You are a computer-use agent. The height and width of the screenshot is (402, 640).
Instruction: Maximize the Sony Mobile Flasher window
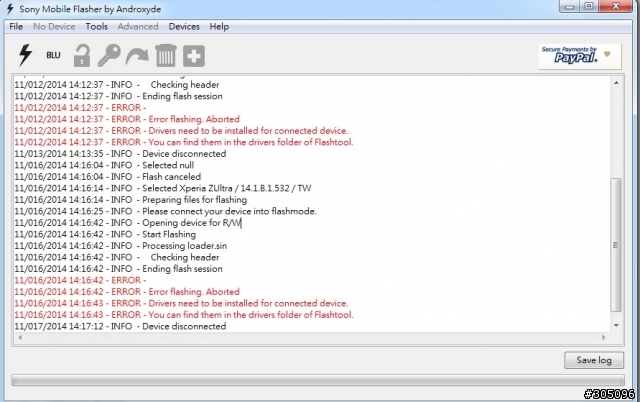(589, 6)
